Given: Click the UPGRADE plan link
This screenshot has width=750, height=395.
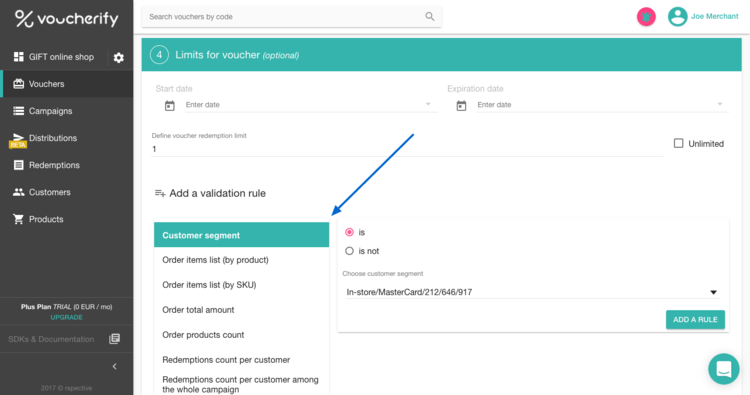Looking at the screenshot, I should pos(66,317).
